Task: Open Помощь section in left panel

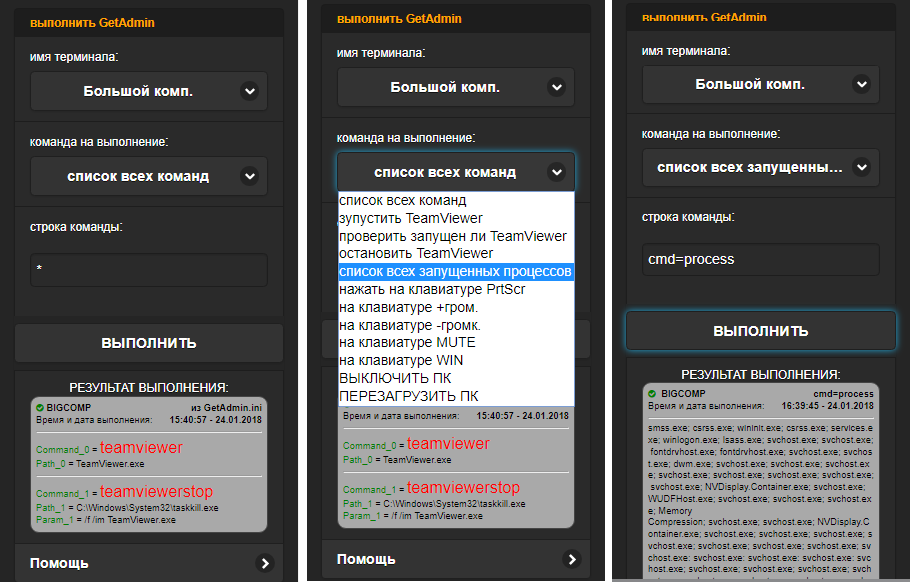Action: click(149, 563)
